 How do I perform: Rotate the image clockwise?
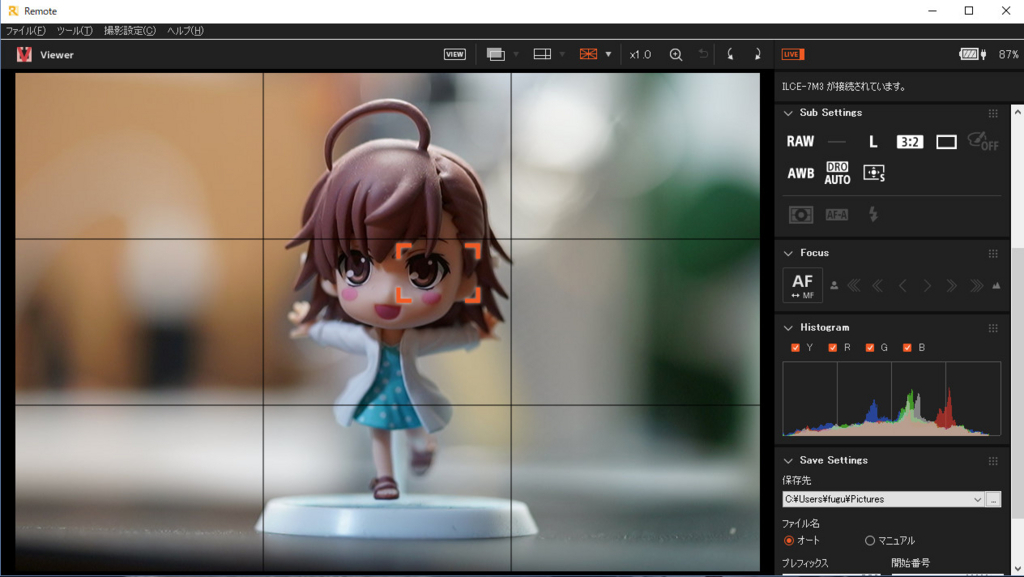tap(757, 54)
